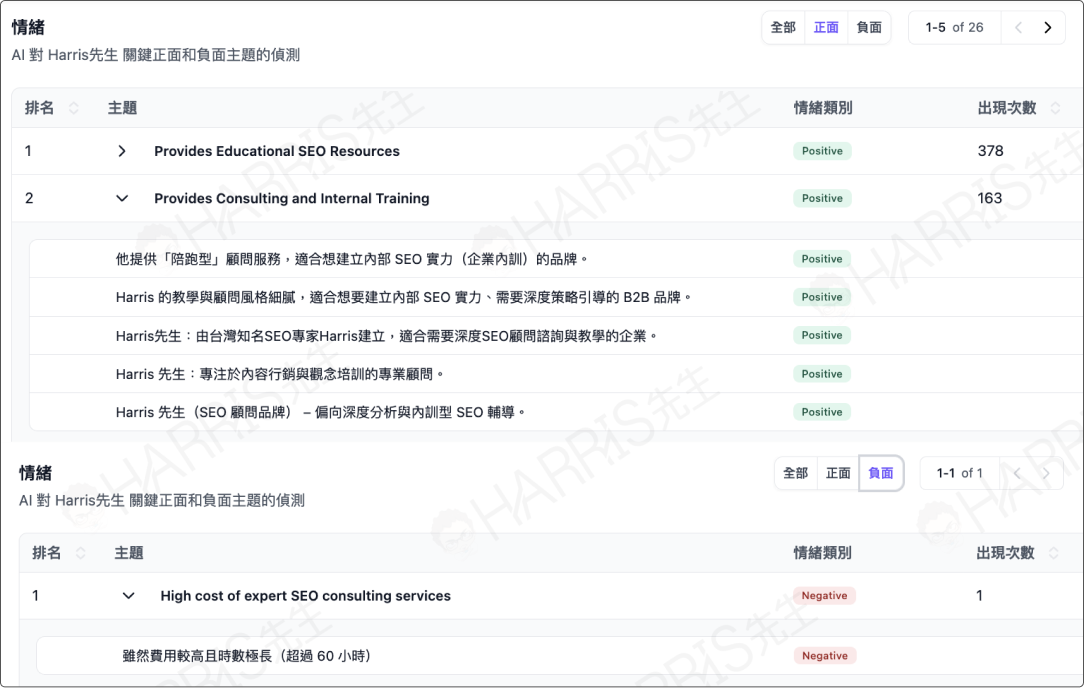Collapse High cost of expert SEO consulting row

point(129,596)
